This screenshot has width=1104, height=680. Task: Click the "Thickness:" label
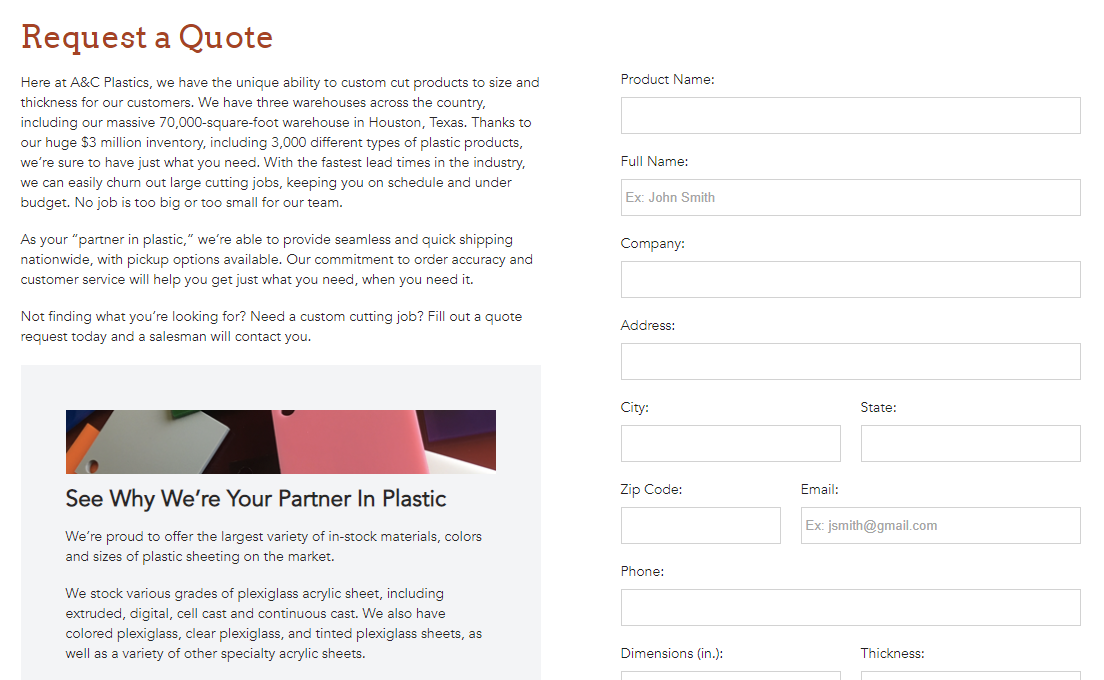point(892,654)
